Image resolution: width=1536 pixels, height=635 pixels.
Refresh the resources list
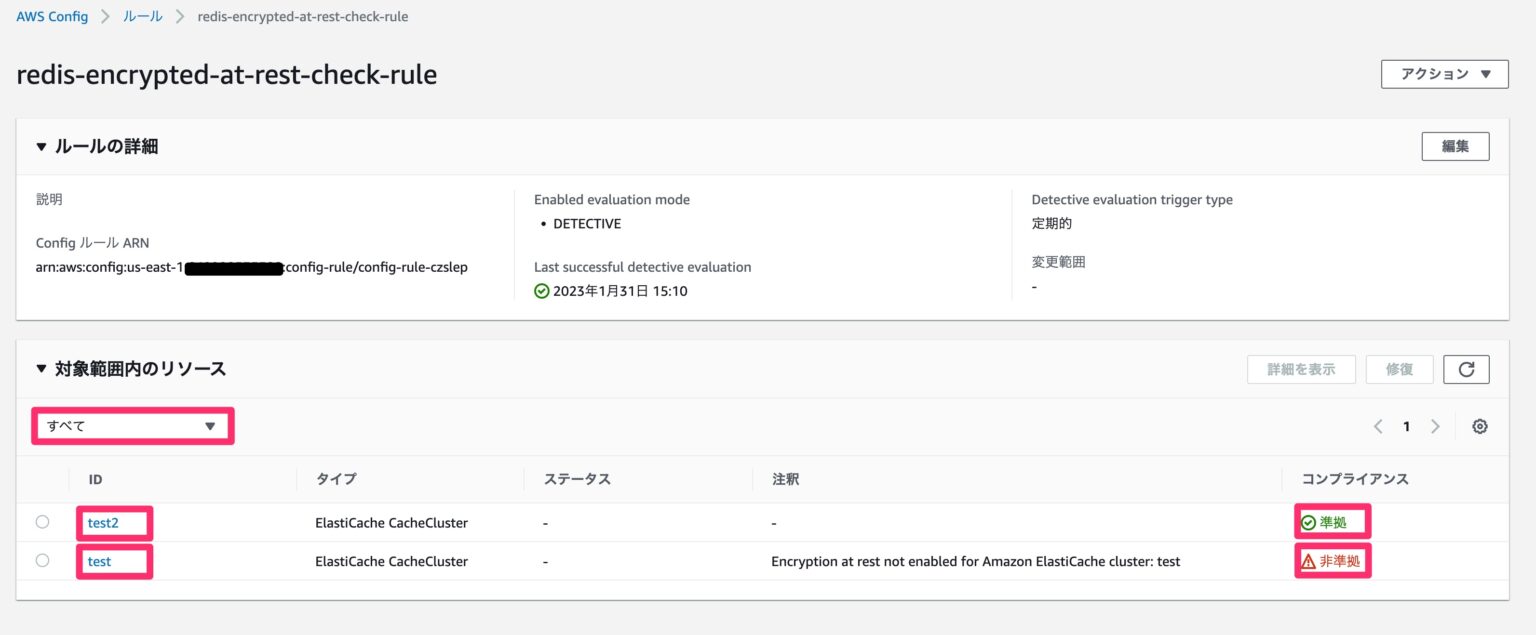(x=1467, y=368)
